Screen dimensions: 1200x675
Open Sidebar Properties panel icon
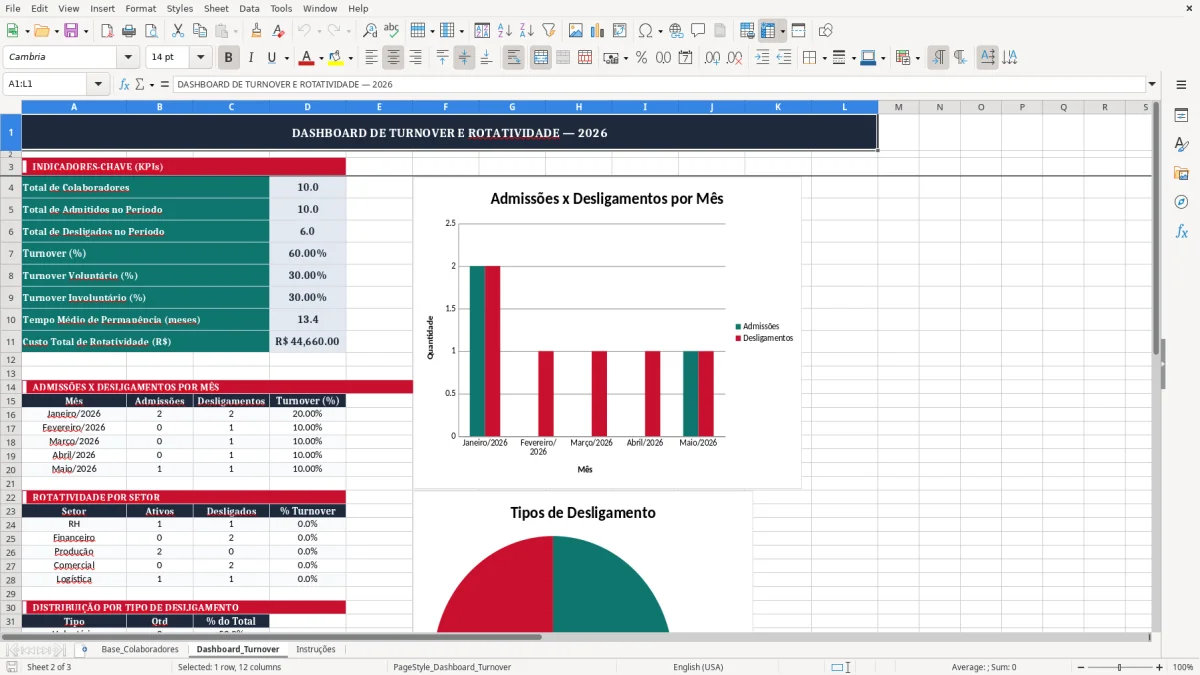tap(1181, 116)
